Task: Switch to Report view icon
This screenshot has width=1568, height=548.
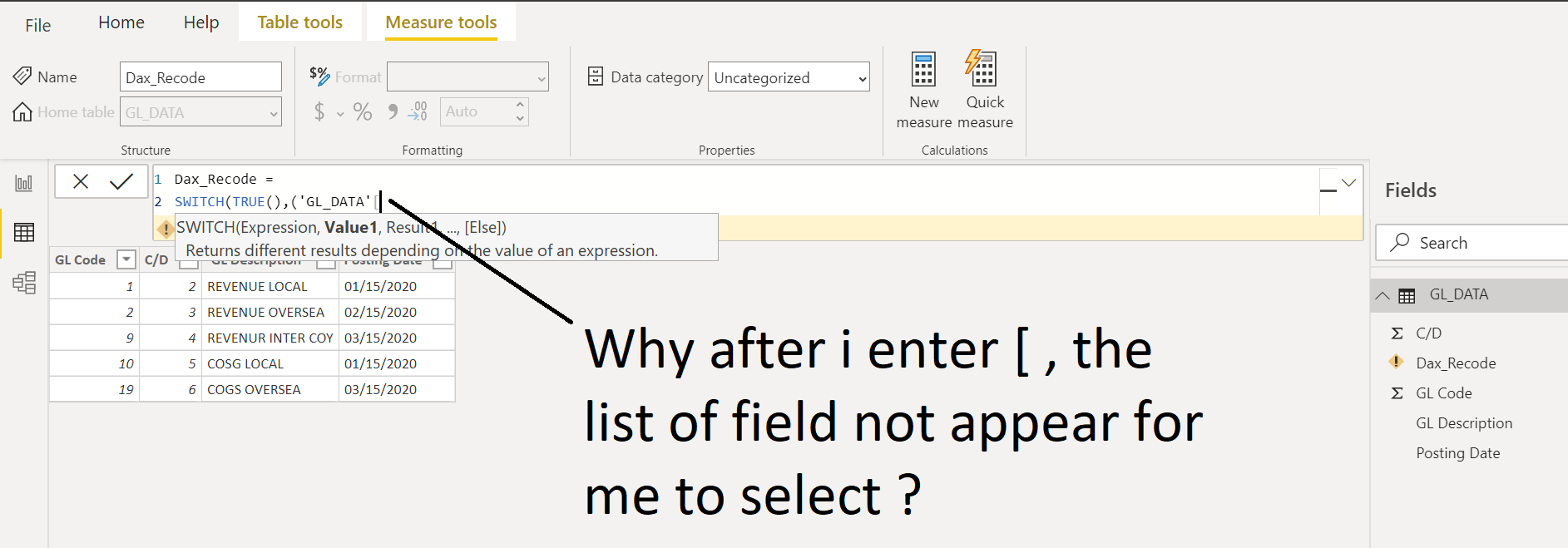Action: (x=24, y=183)
